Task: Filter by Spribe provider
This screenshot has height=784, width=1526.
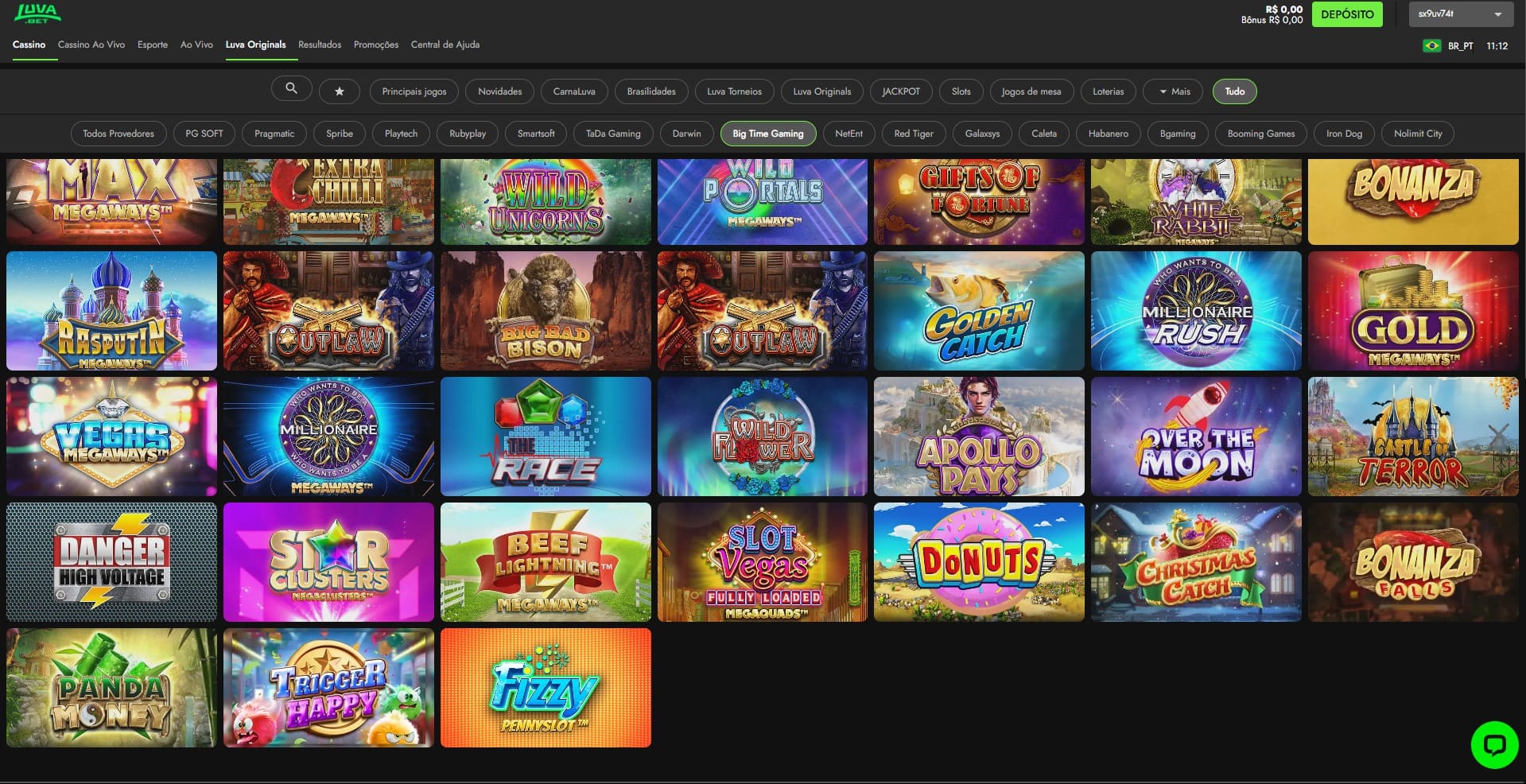Action: [340, 134]
